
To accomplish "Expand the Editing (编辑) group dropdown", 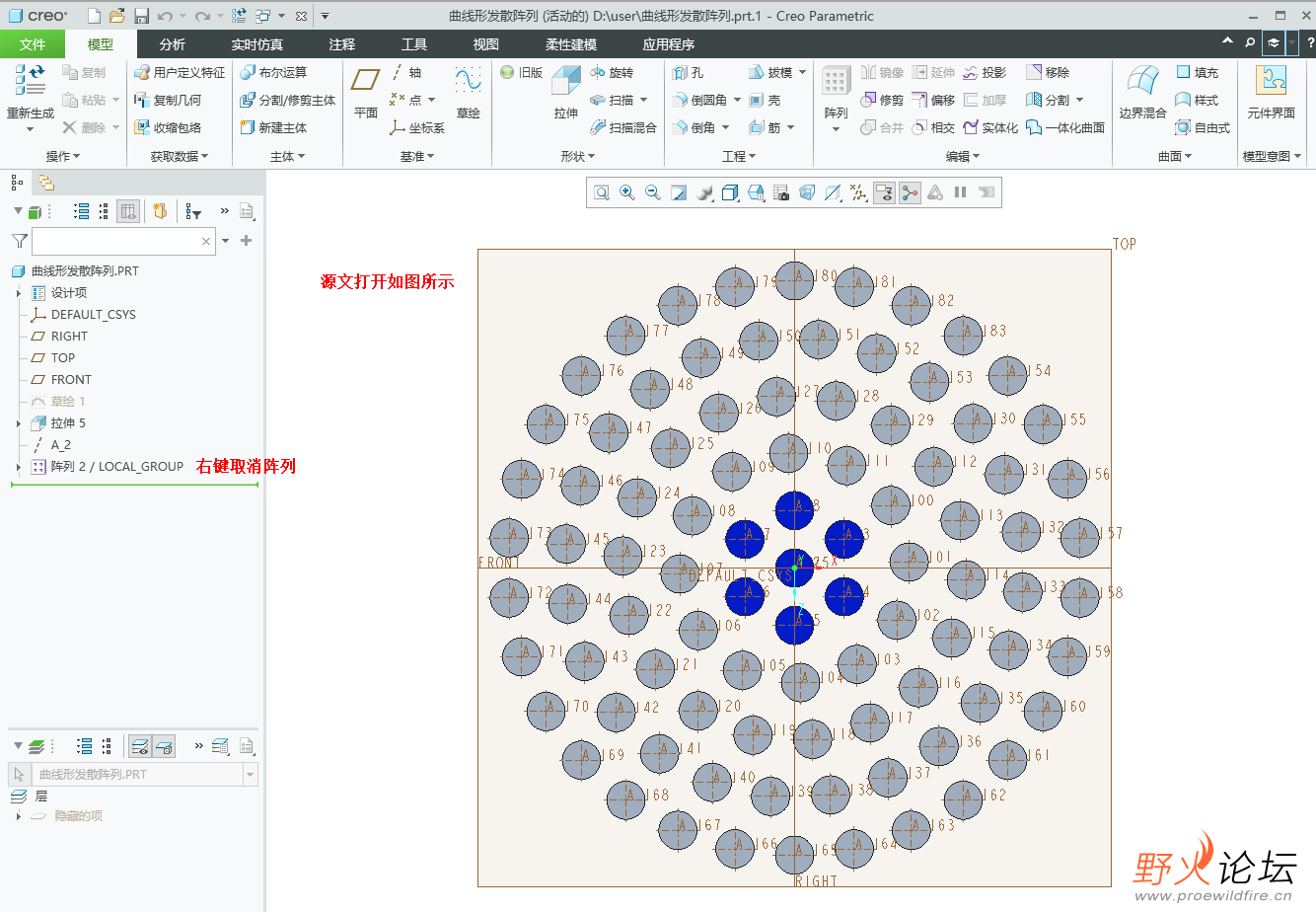I will [x=963, y=156].
